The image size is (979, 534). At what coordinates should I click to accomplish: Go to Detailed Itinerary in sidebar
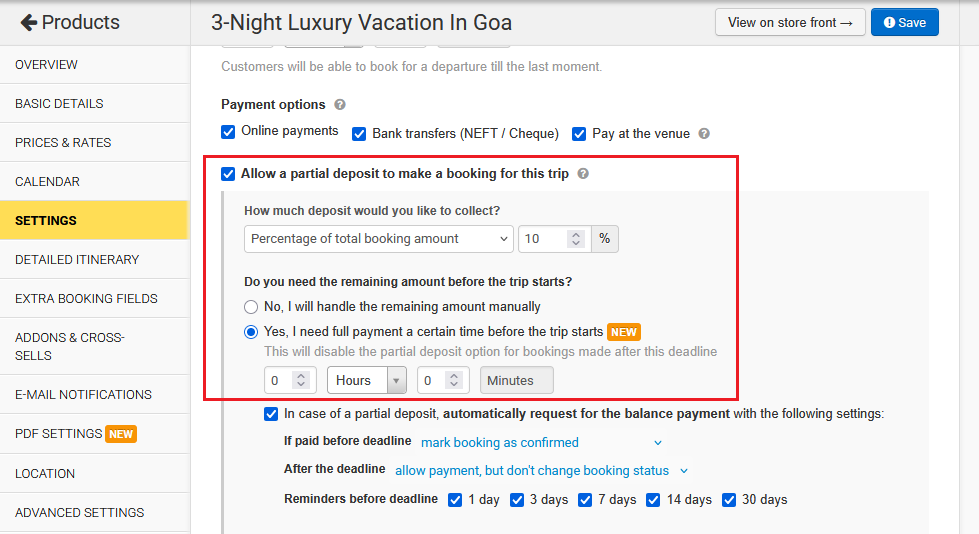coord(77,259)
